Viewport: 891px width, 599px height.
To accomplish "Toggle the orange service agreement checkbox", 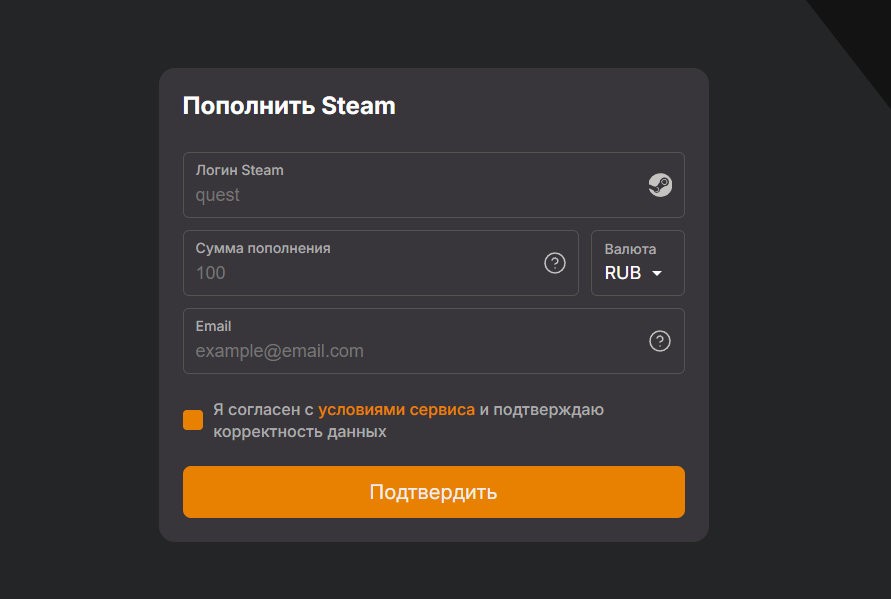I will 193,420.
